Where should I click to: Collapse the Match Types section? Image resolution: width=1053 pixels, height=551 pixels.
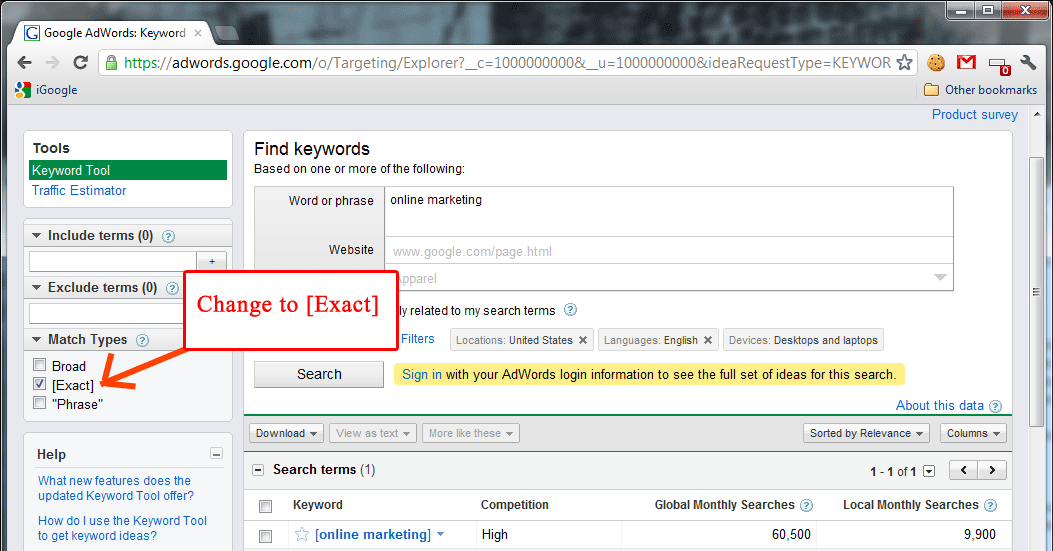click(36, 340)
